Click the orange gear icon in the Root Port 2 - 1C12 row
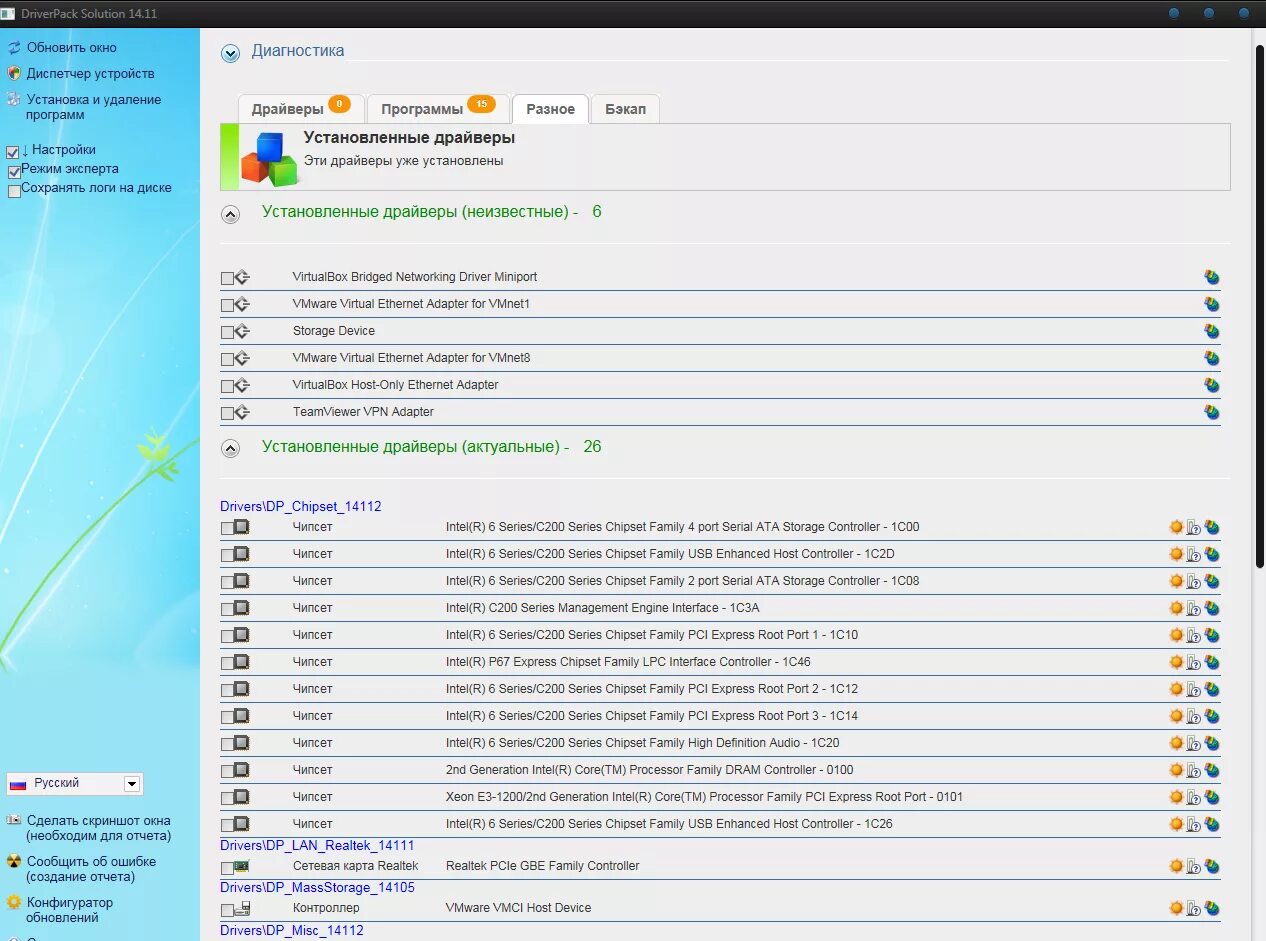Viewport: 1266px width, 941px height. tap(1176, 689)
